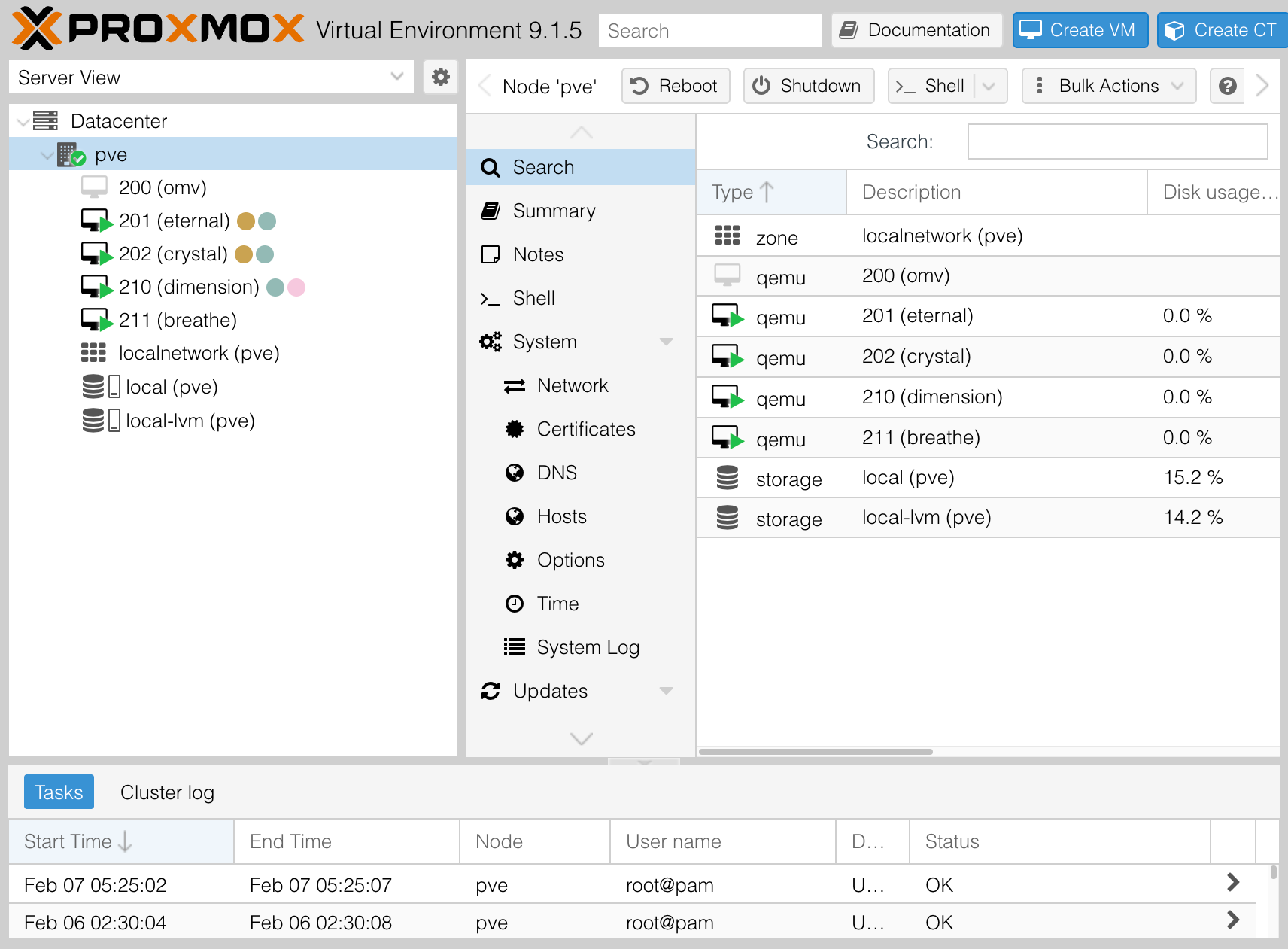
Task: Click the collapse handle above the Tasks panel
Action: (x=644, y=762)
